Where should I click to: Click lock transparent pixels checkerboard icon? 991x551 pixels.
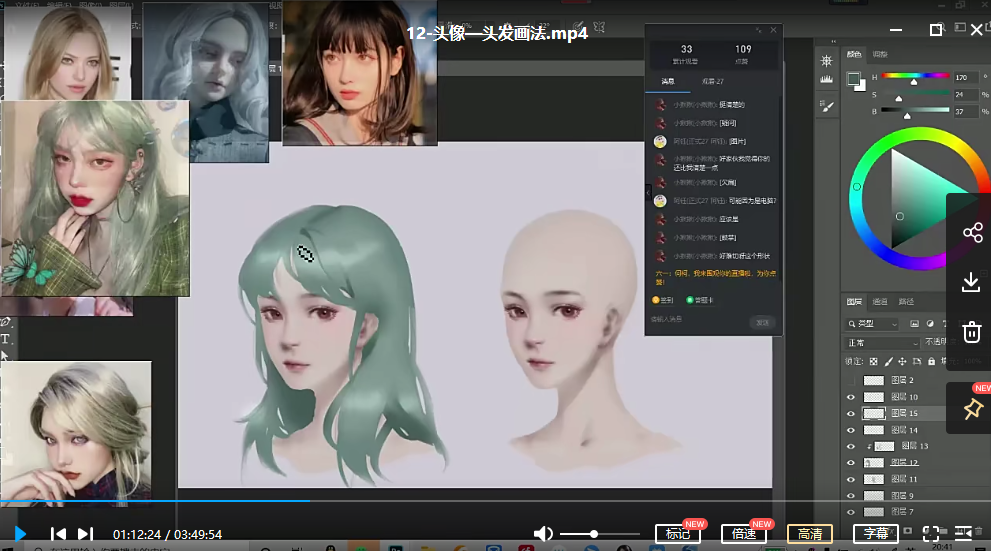(873, 361)
